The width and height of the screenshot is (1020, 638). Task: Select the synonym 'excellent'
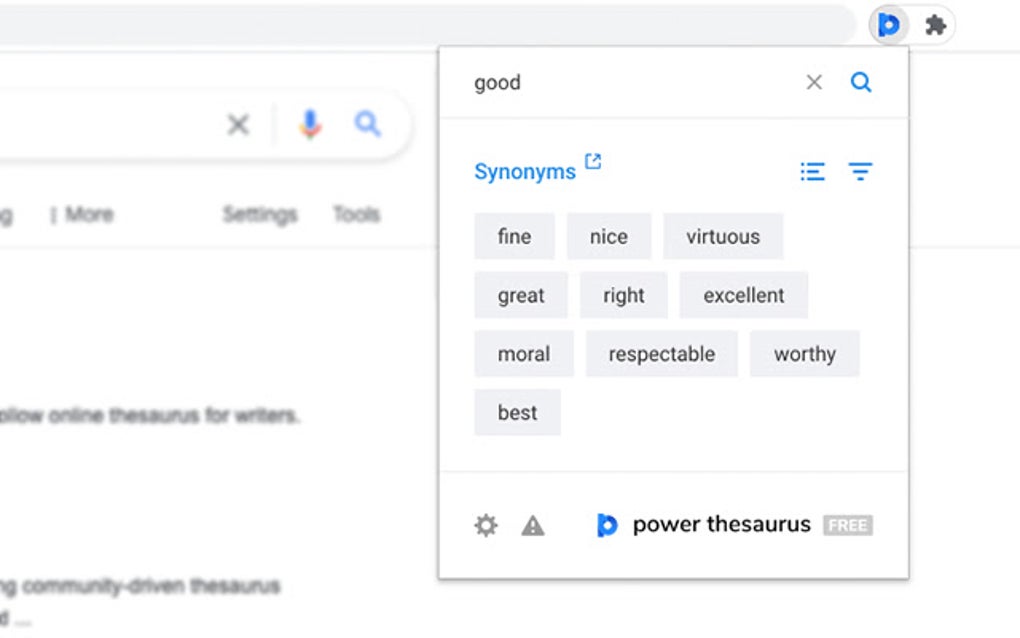click(x=743, y=295)
